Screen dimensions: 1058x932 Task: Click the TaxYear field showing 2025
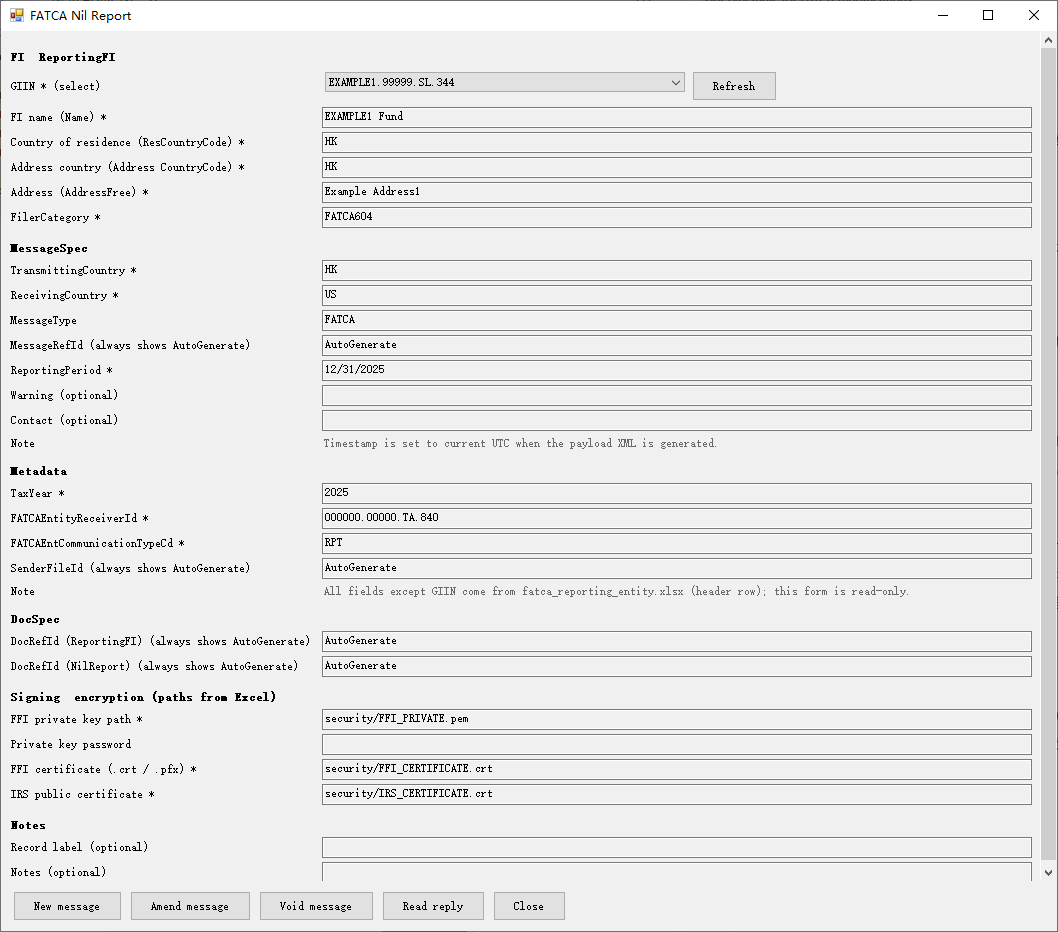(x=676, y=493)
